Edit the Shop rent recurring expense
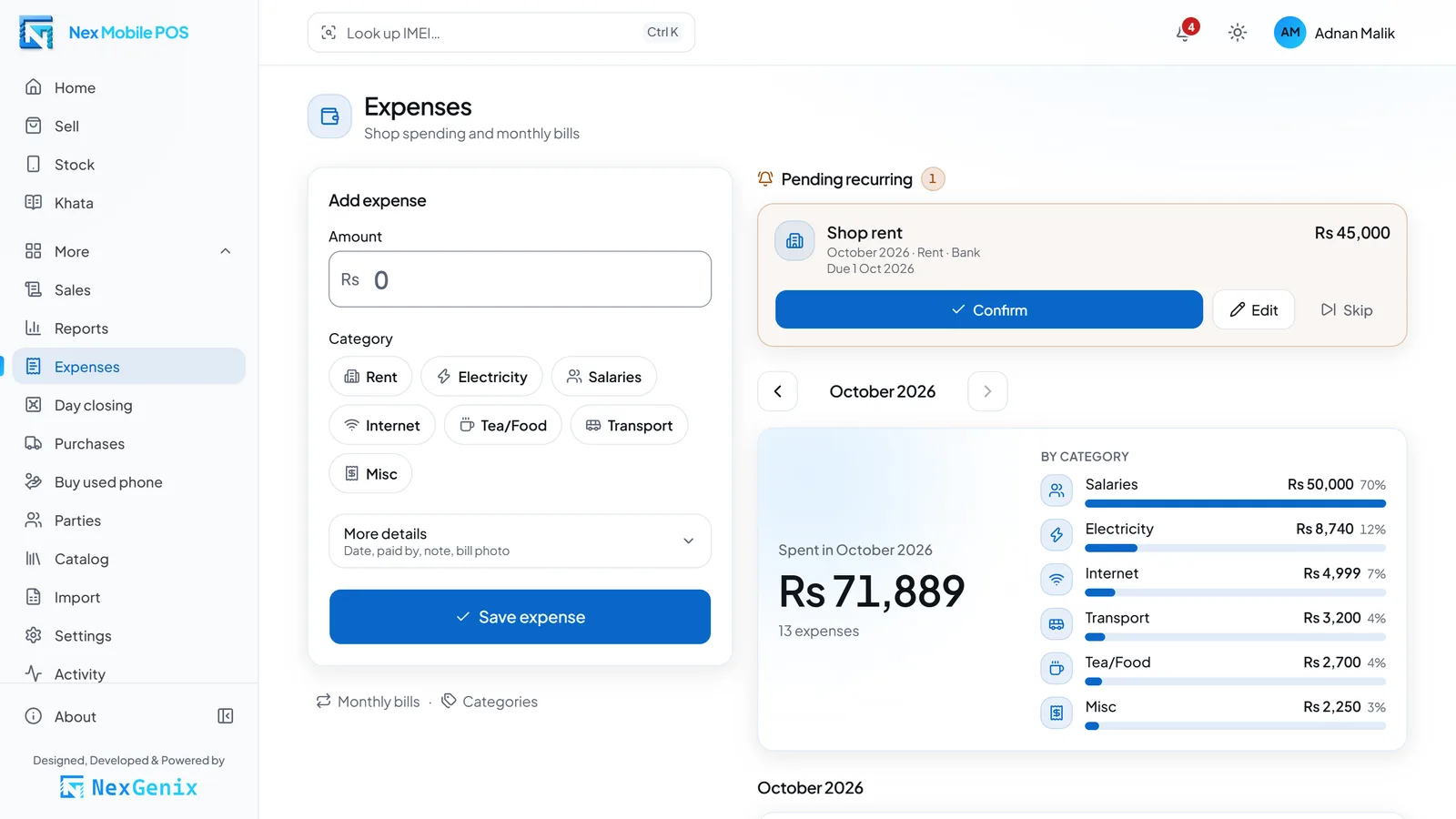Screen dimensions: 1456x819 point(1253,309)
